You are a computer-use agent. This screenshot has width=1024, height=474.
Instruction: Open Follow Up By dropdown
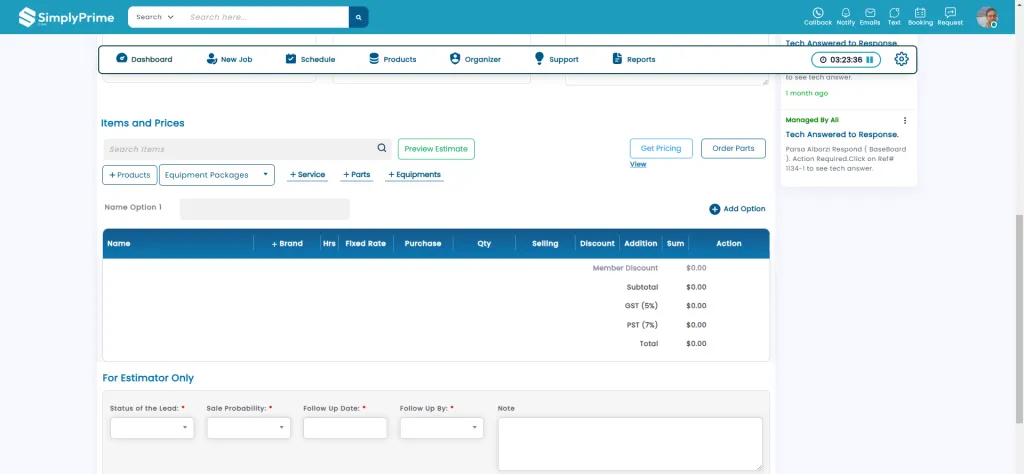pyautogui.click(x=442, y=428)
